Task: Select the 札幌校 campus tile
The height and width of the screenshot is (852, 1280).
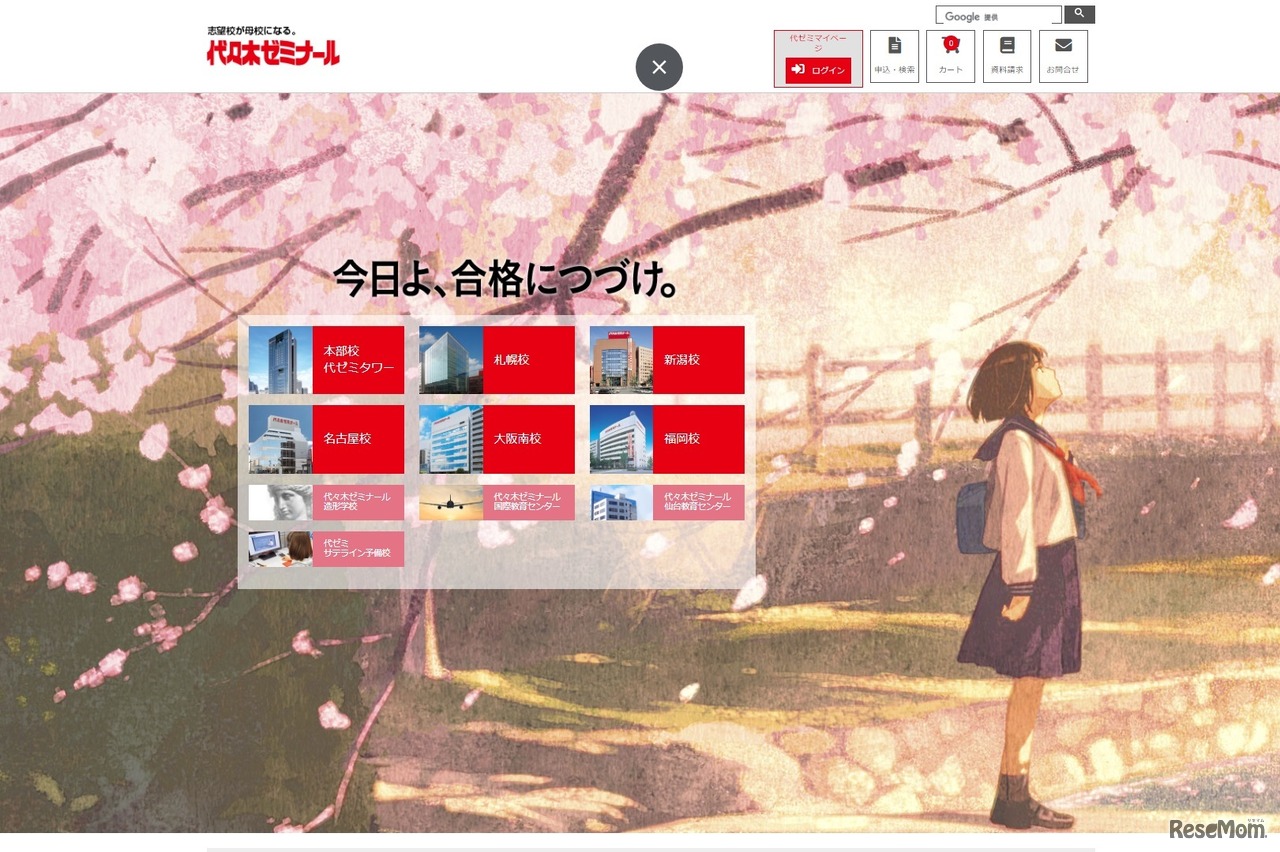Action: 497,360
